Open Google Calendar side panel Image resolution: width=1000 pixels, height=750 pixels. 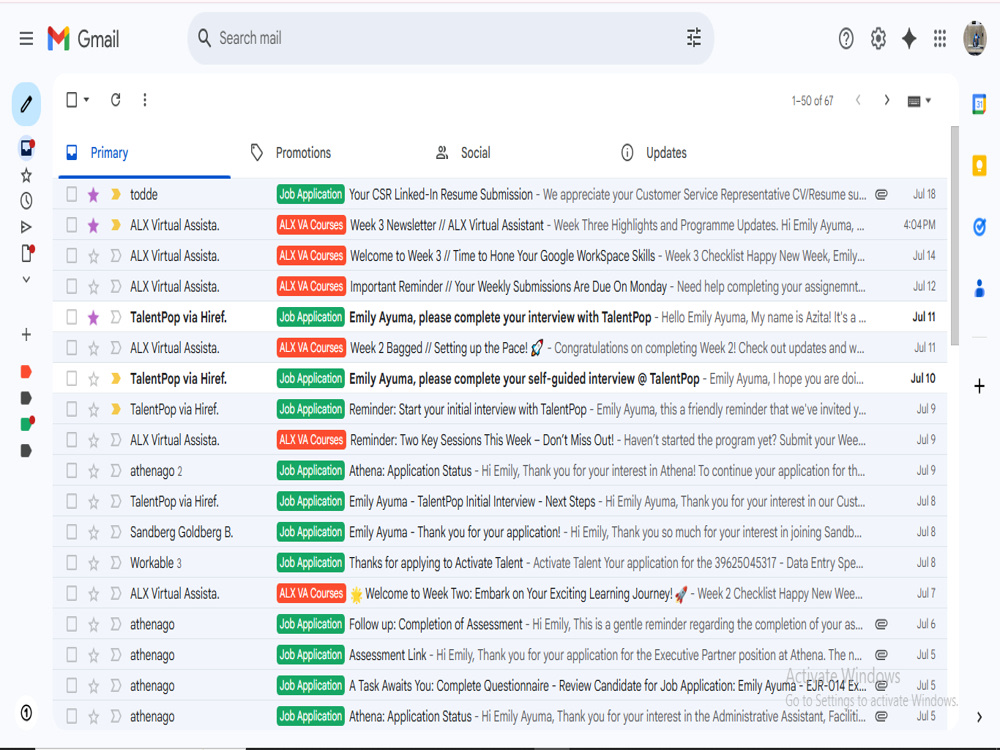click(x=979, y=104)
